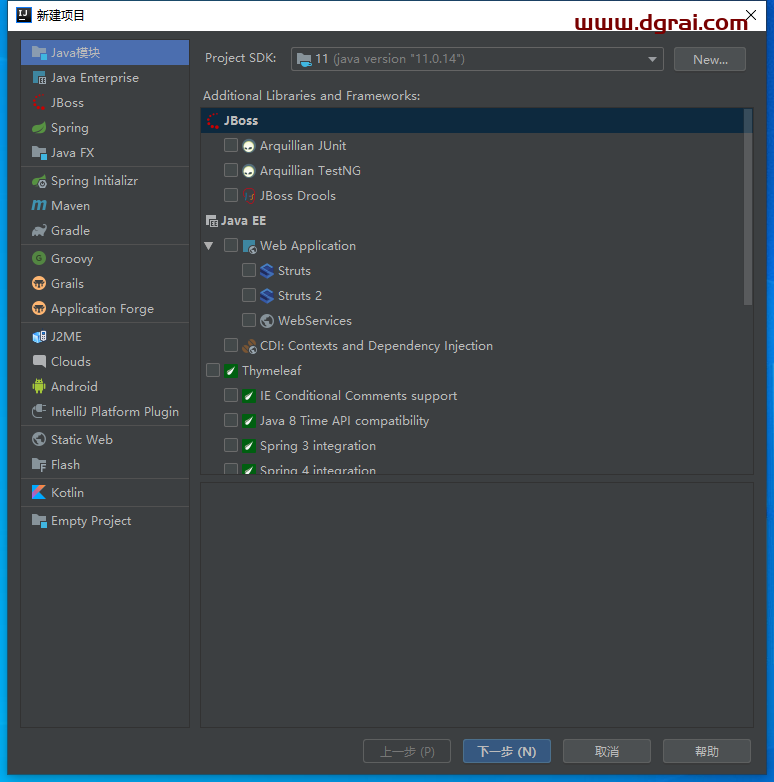Click the CDI beans icon
774x782 pixels.
(249, 346)
